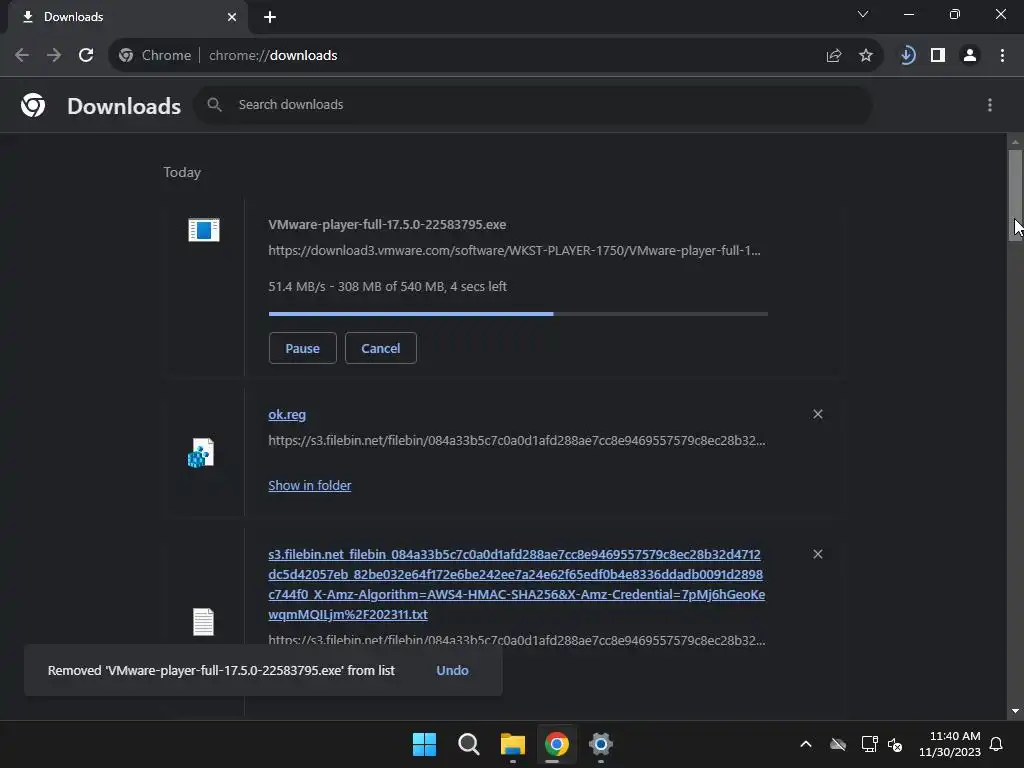This screenshot has width=1024, height=768.
Task: Open the network status tray icon
Action: pos(869,744)
